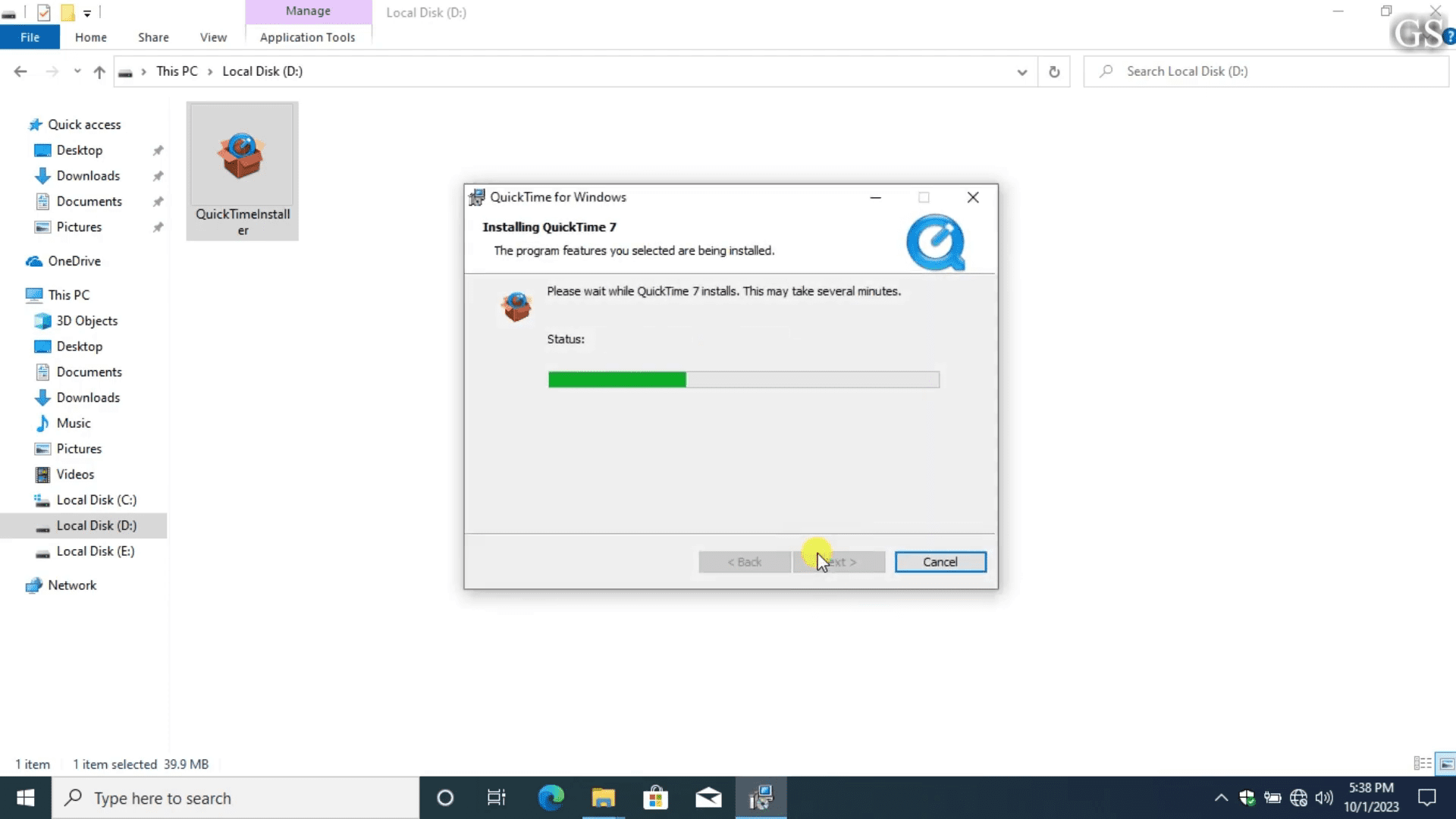The image size is (1456, 819).
Task: Open the File menu in Explorer
Action: pyautogui.click(x=30, y=37)
